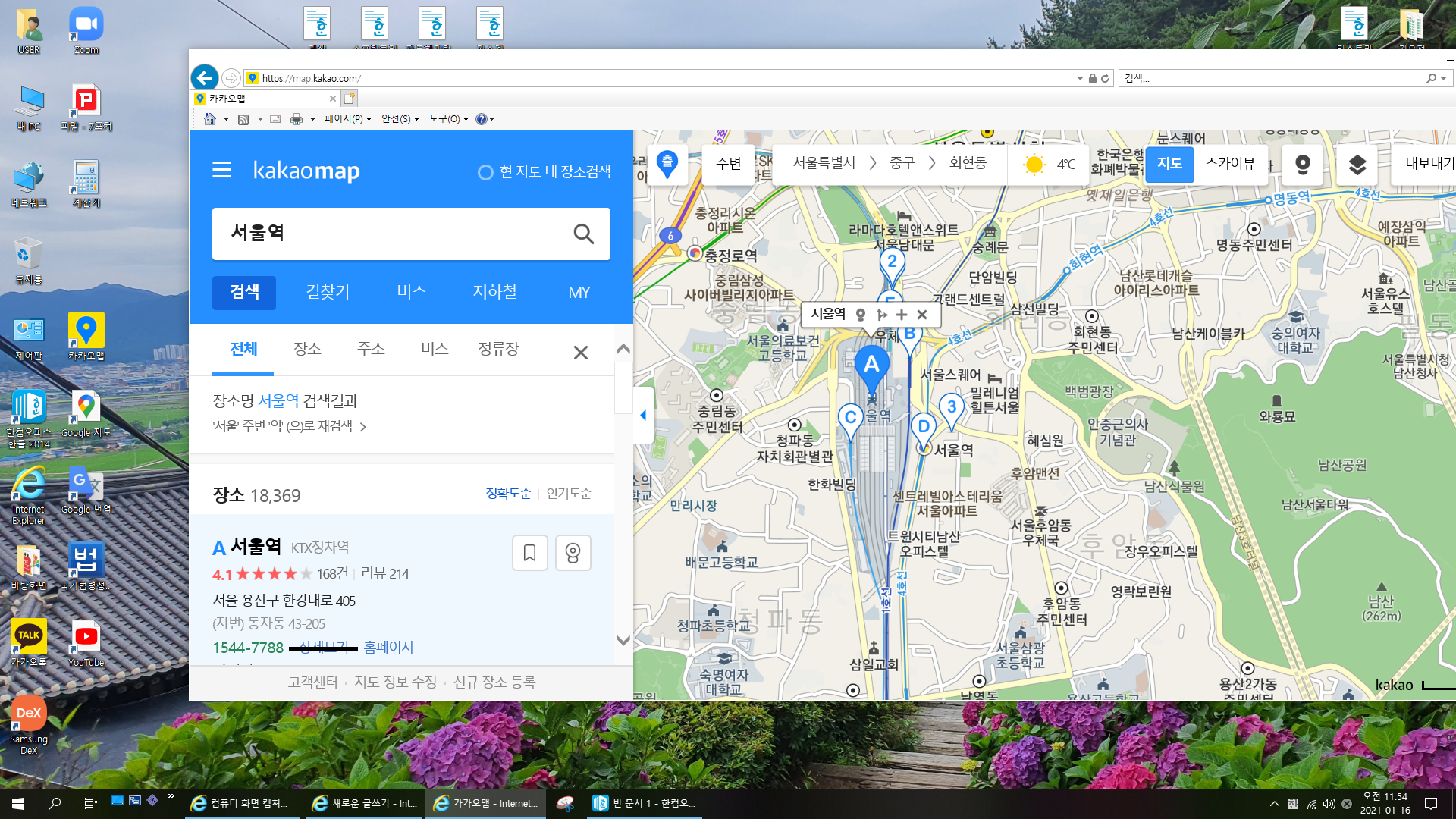The height and width of the screenshot is (819, 1456).
Task: Click Windows Start button
Action: (x=18, y=804)
